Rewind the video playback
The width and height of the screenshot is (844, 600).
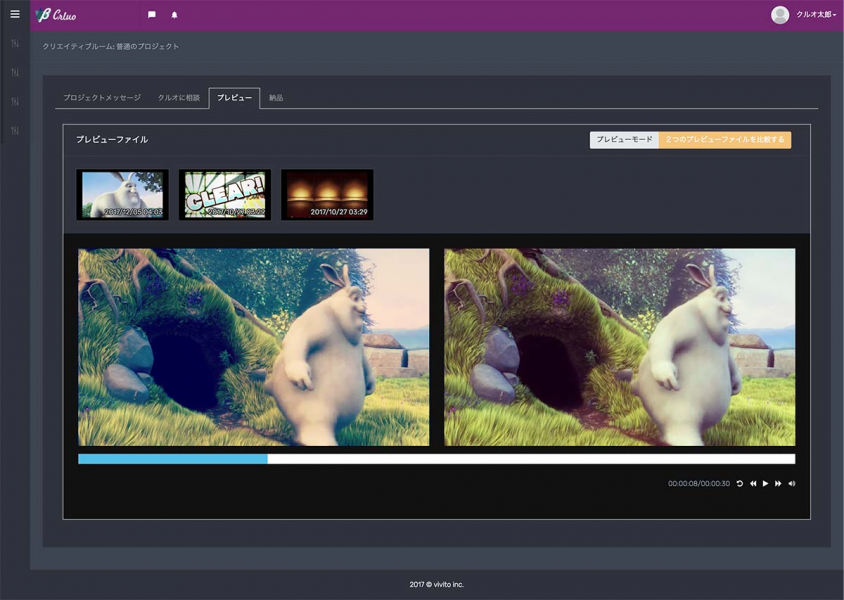pos(753,484)
